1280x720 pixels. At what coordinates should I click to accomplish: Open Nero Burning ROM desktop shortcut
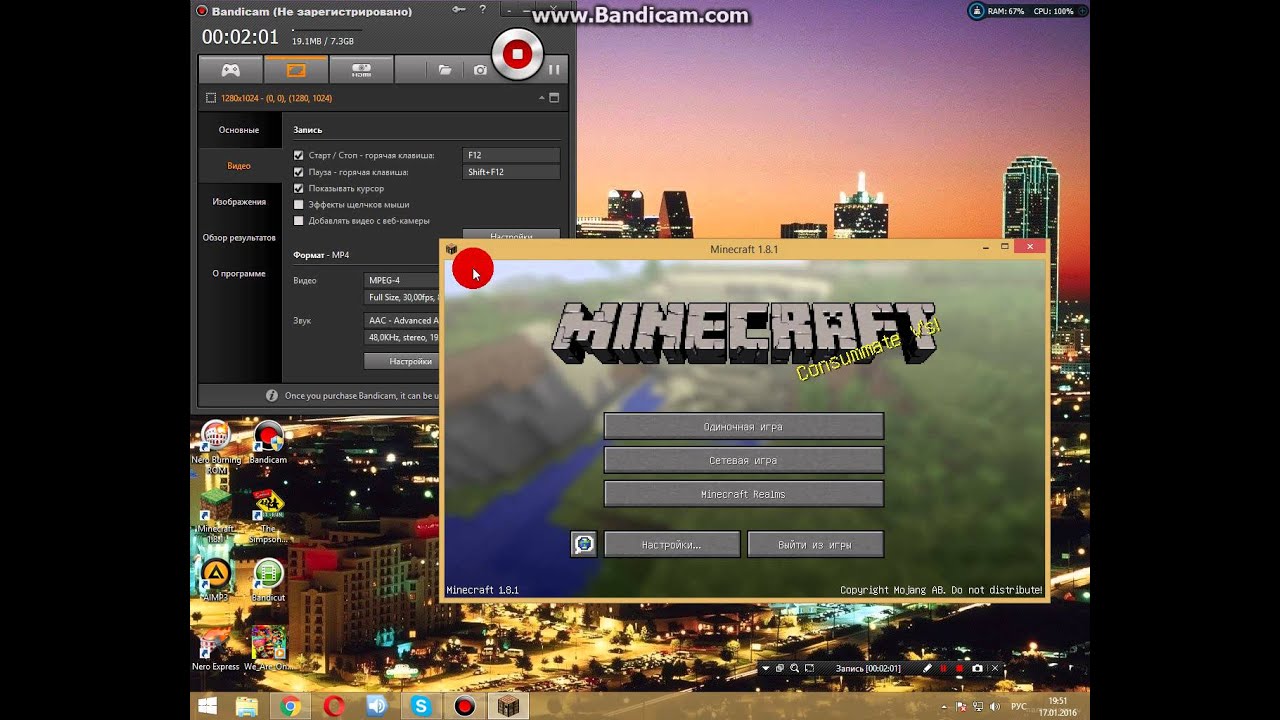click(216, 447)
